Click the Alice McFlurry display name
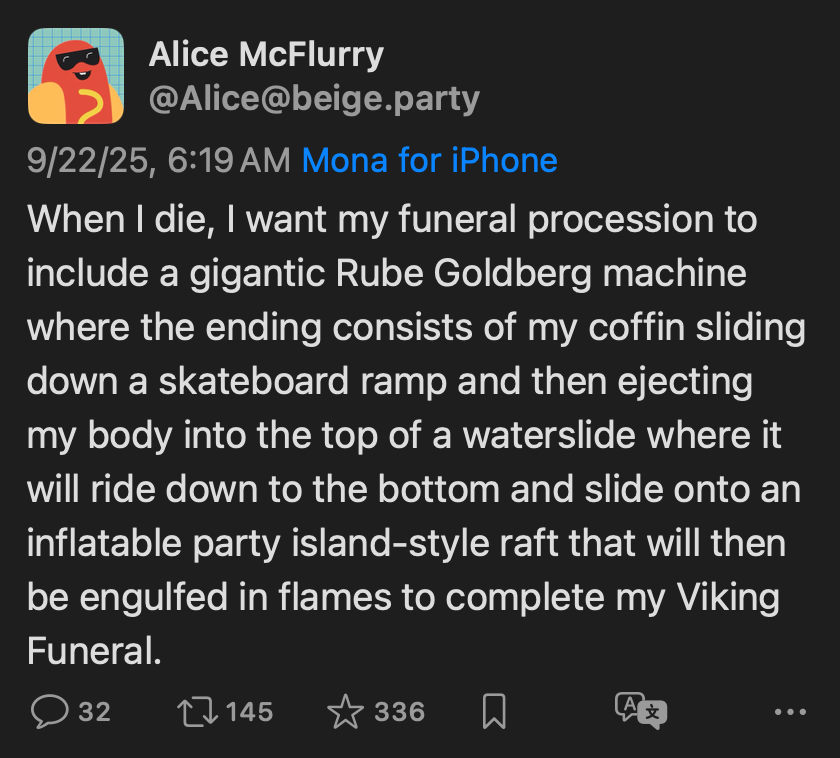The width and height of the screenshot is (840, 758). point(266,55)
